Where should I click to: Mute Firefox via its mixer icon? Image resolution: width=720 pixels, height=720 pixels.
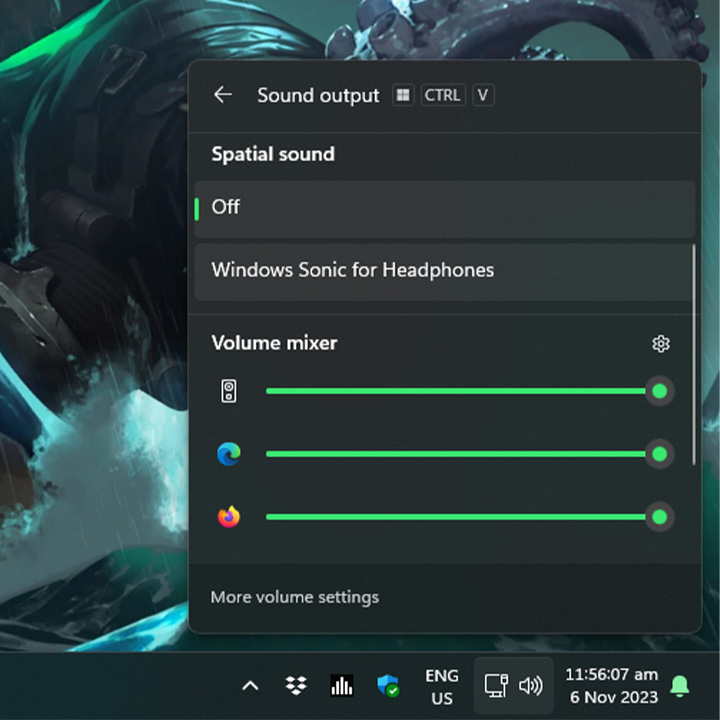click(x=229, y=517)
